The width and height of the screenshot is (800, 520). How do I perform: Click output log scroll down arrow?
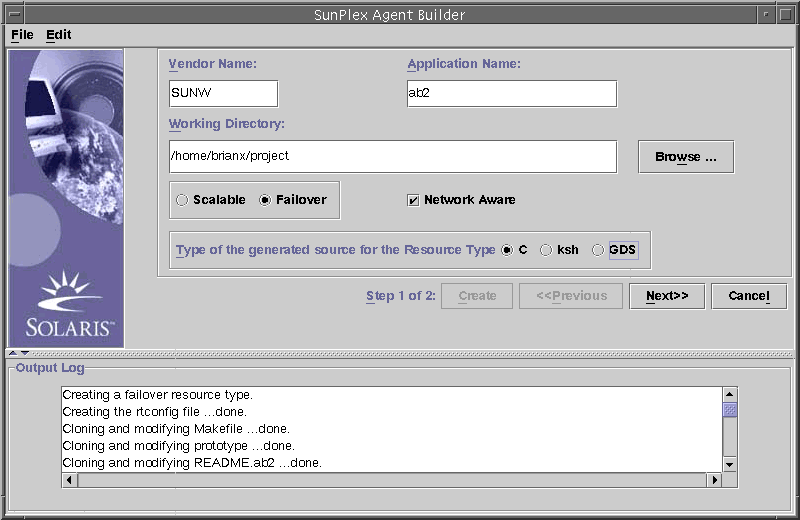pyautogui.click(x=730, y=464)
